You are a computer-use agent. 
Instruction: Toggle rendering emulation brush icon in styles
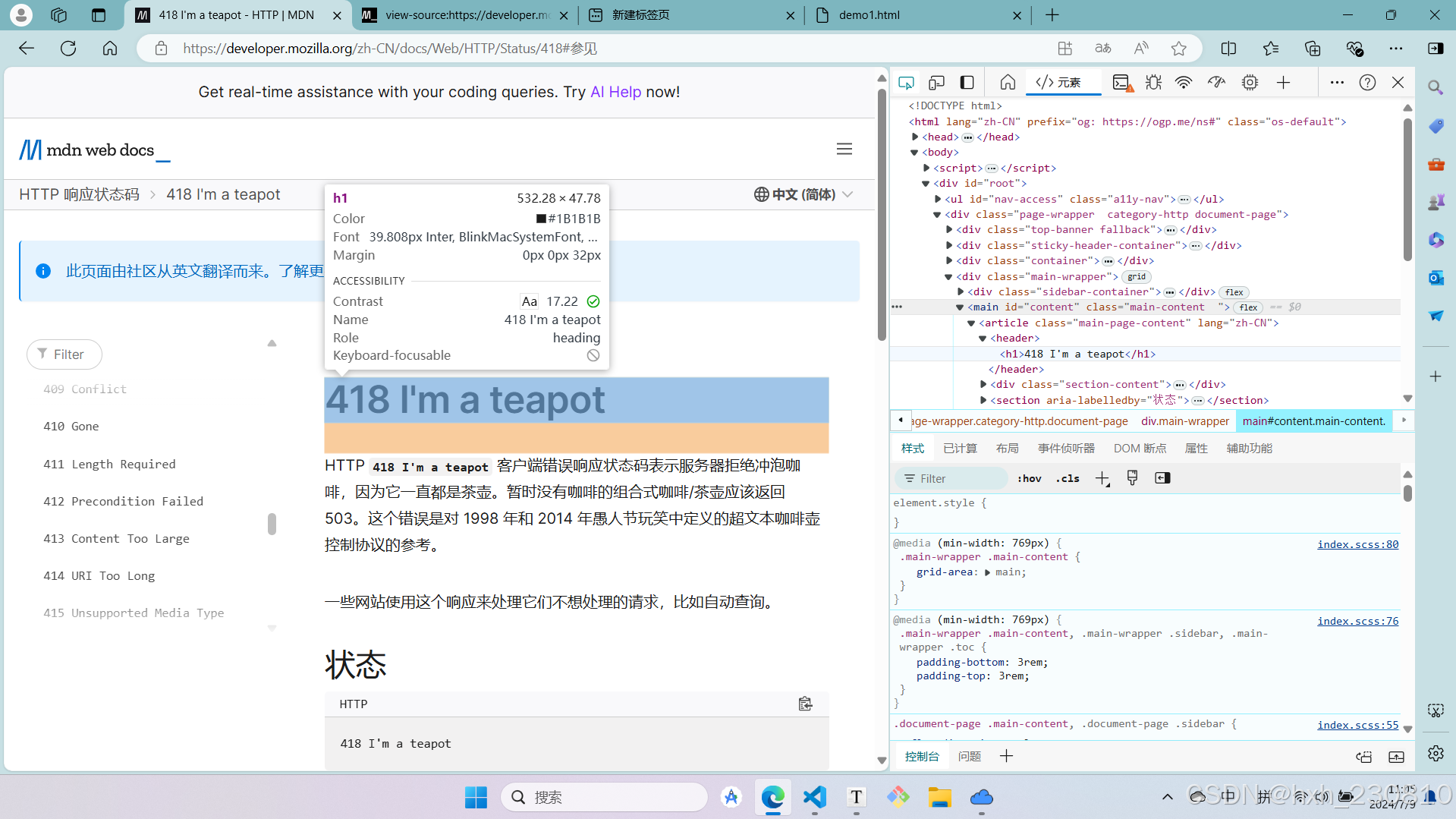(1132, 478)
